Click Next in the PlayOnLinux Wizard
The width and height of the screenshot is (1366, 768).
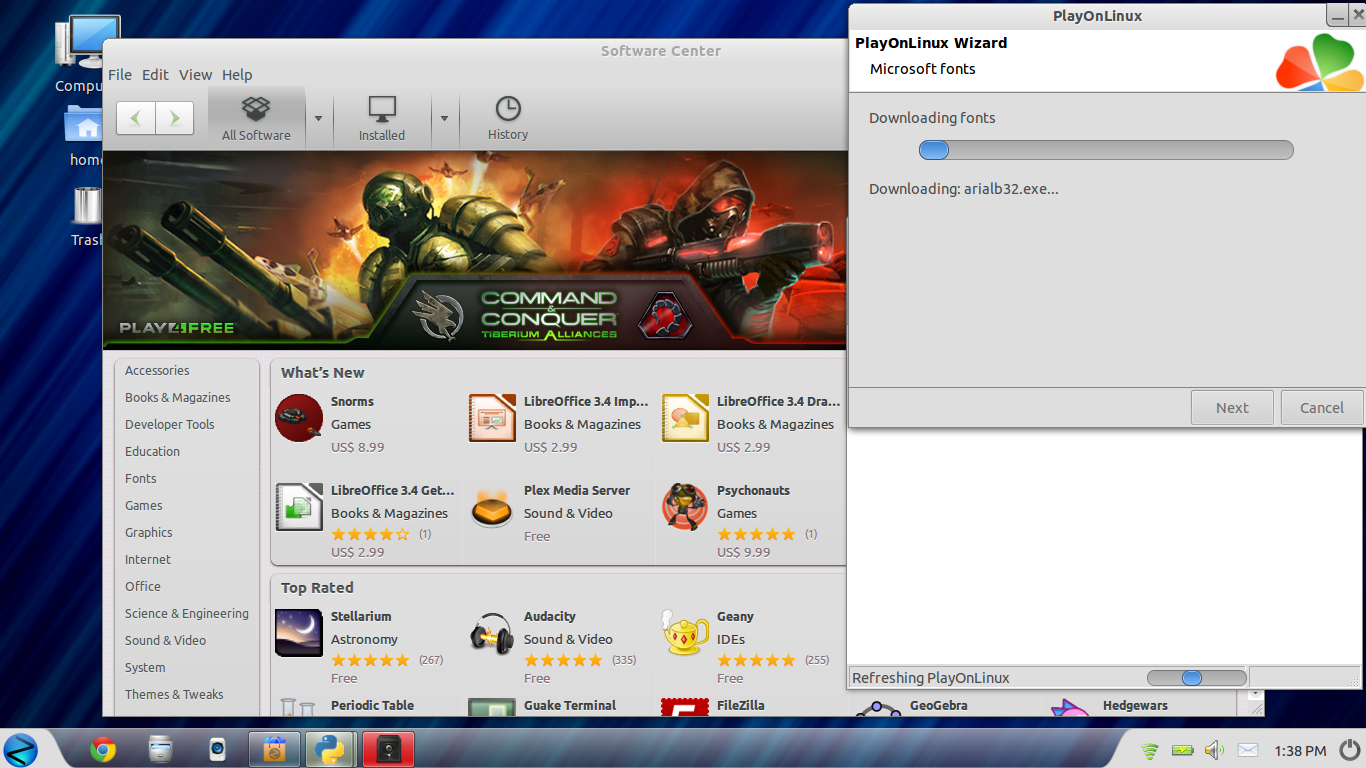(1232, 408)
